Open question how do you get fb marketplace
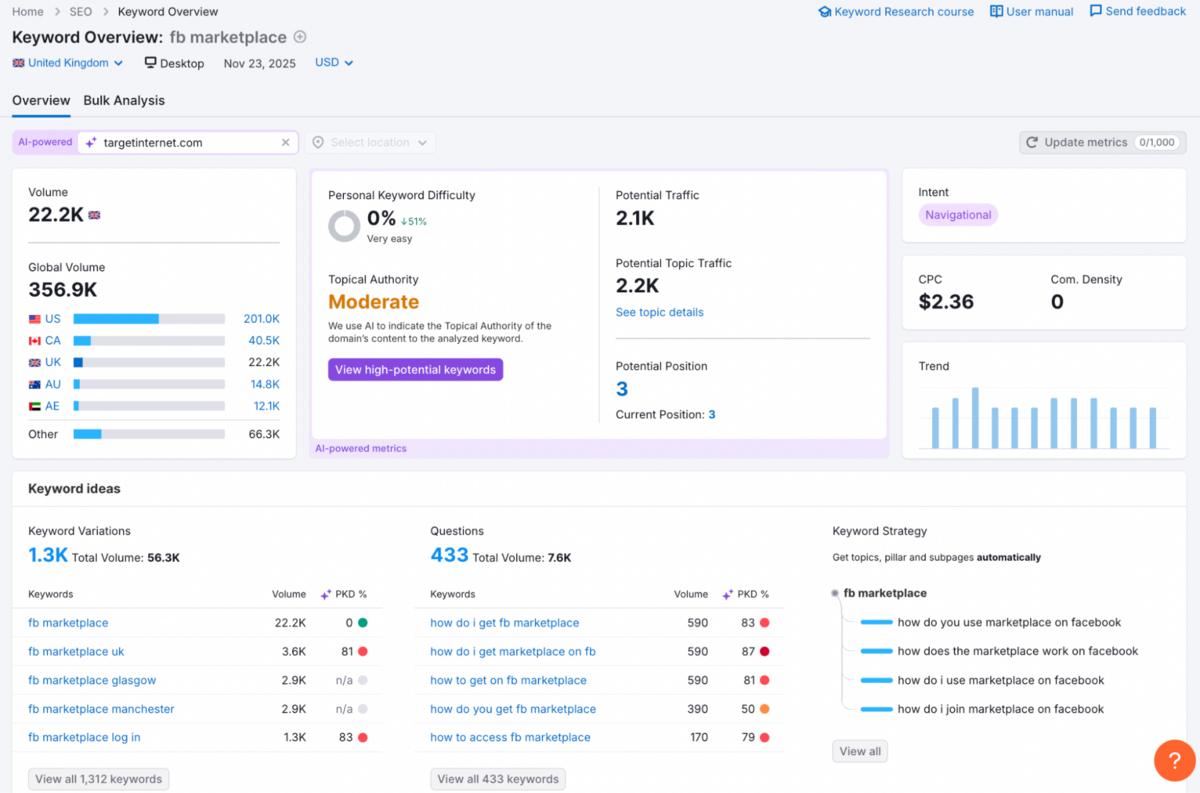 point(513,709)
